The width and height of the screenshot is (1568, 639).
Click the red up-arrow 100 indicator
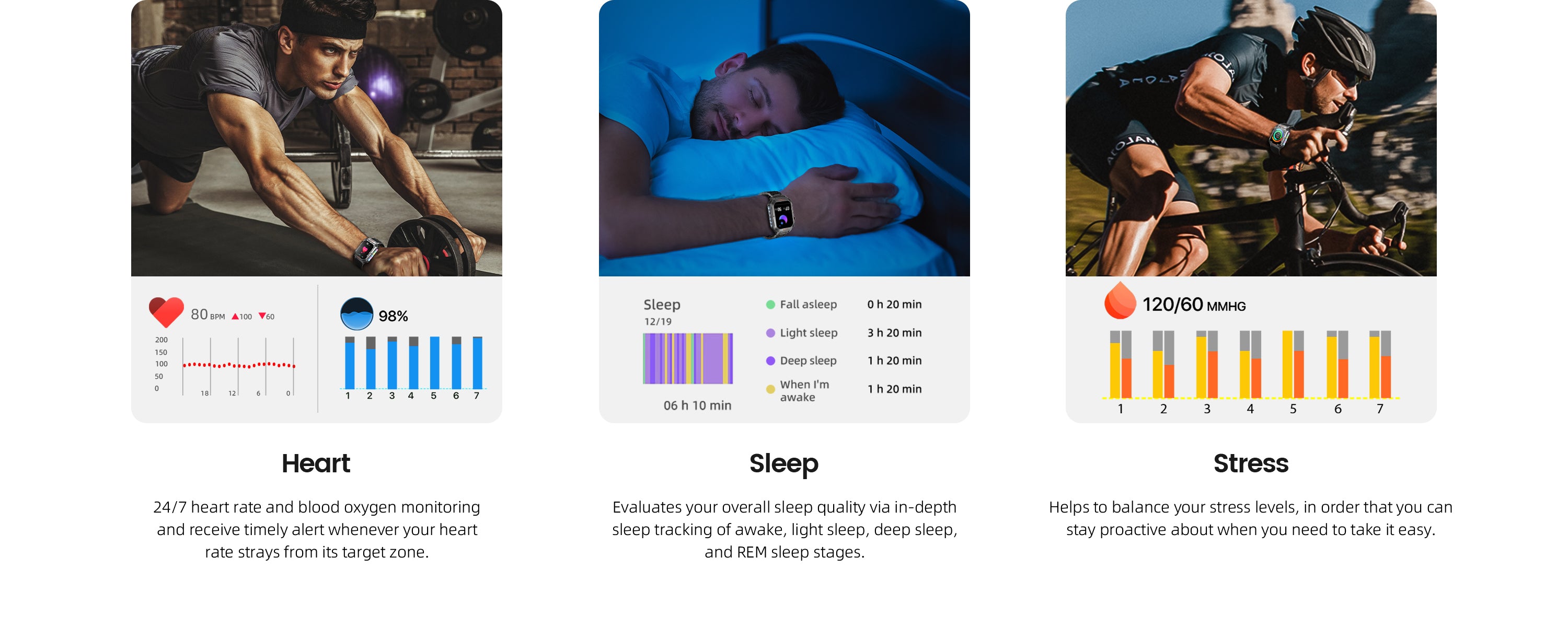point(241,317)
